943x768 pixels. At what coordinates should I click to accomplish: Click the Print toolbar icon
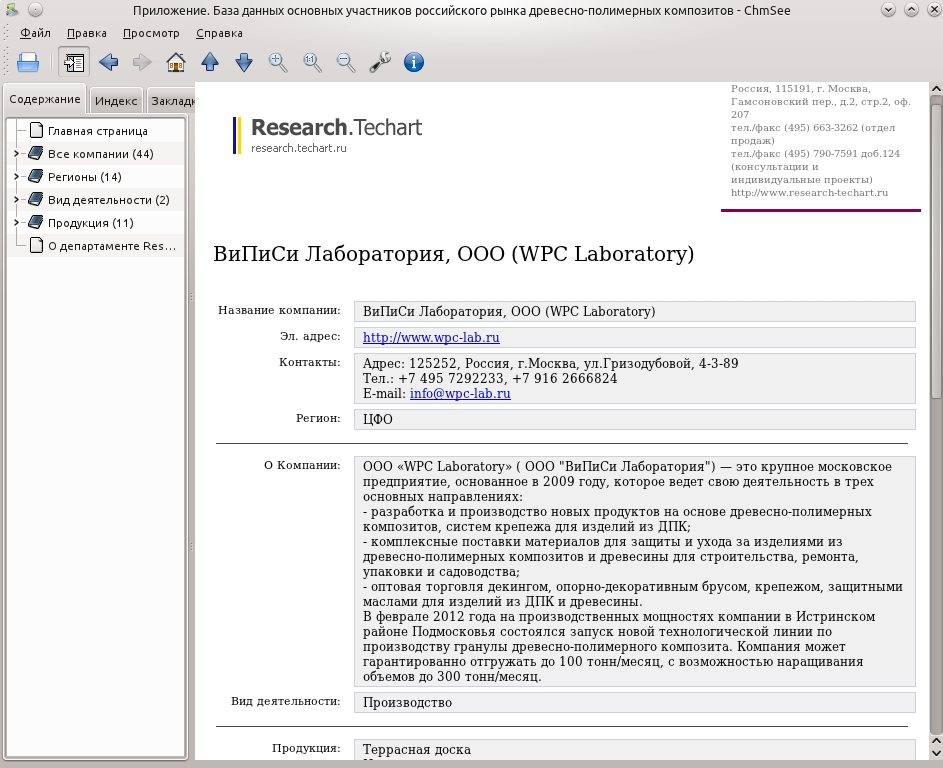(28, 62)
